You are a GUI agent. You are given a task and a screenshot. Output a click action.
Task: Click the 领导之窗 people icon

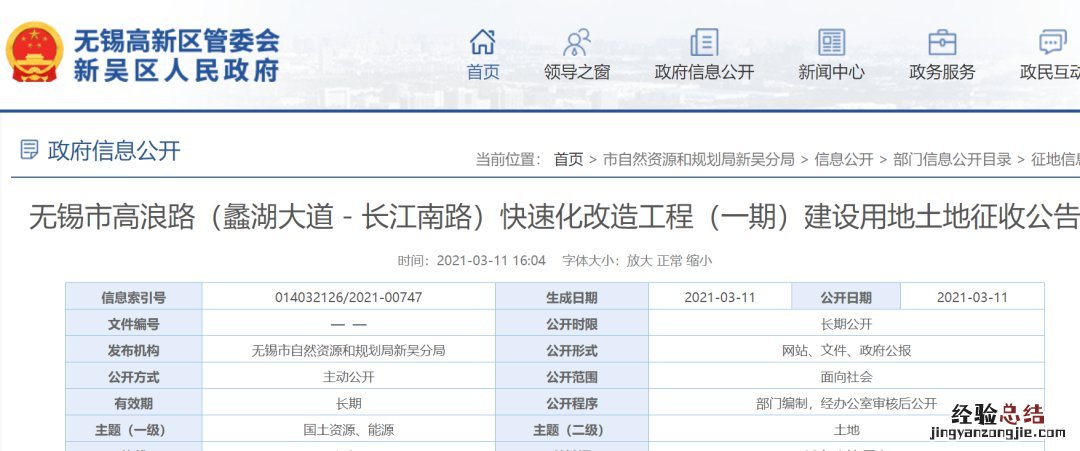(577, 42)
